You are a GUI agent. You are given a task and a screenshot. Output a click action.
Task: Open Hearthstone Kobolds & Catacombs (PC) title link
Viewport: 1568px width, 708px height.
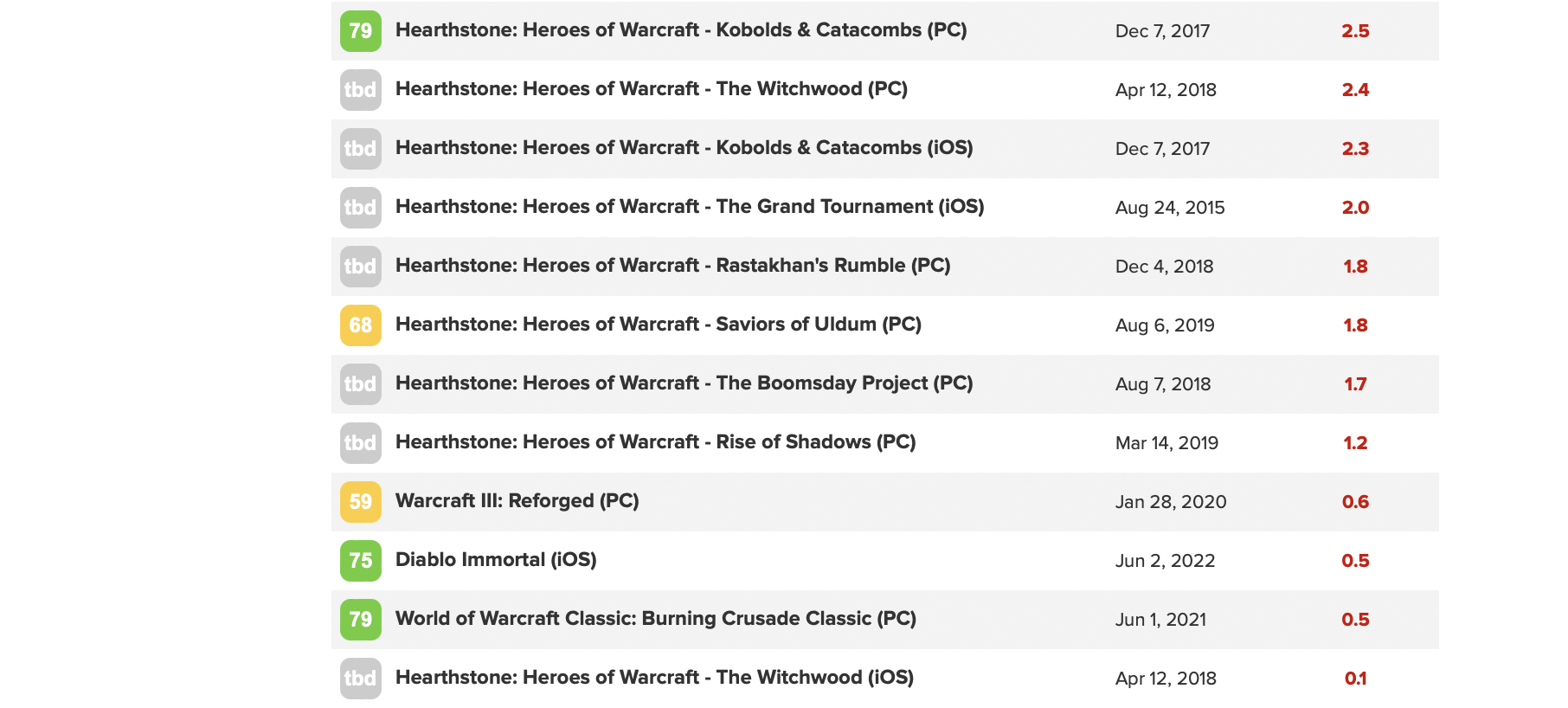click(680, 30)
